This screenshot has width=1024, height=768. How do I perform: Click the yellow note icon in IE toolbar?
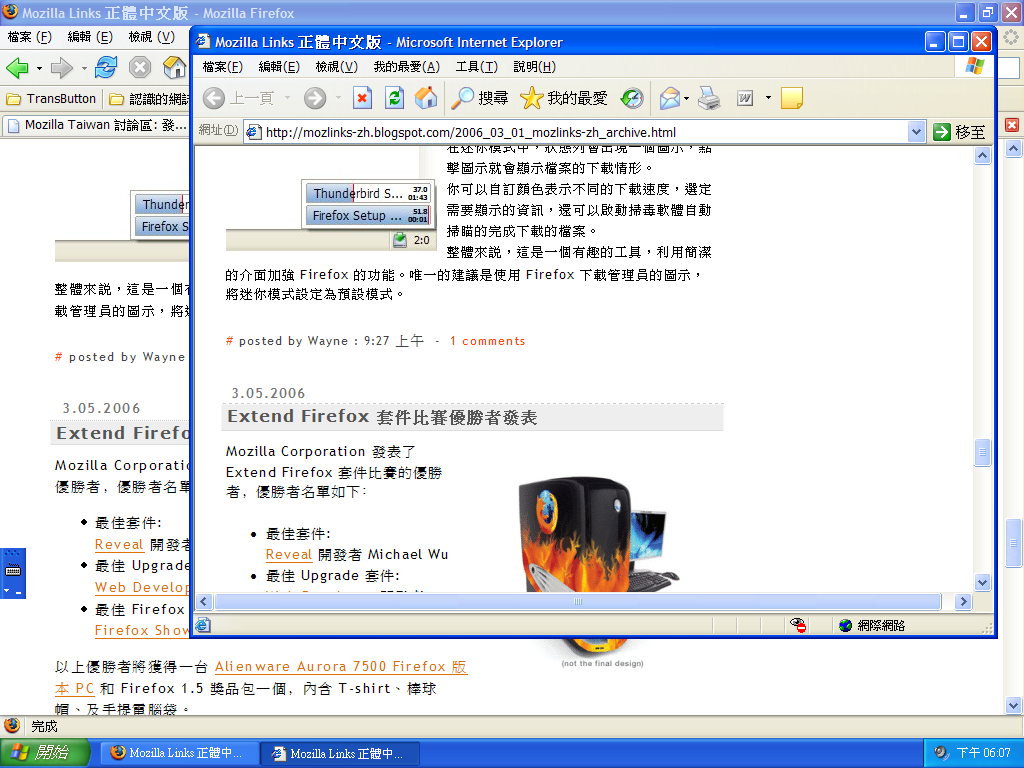792,99
